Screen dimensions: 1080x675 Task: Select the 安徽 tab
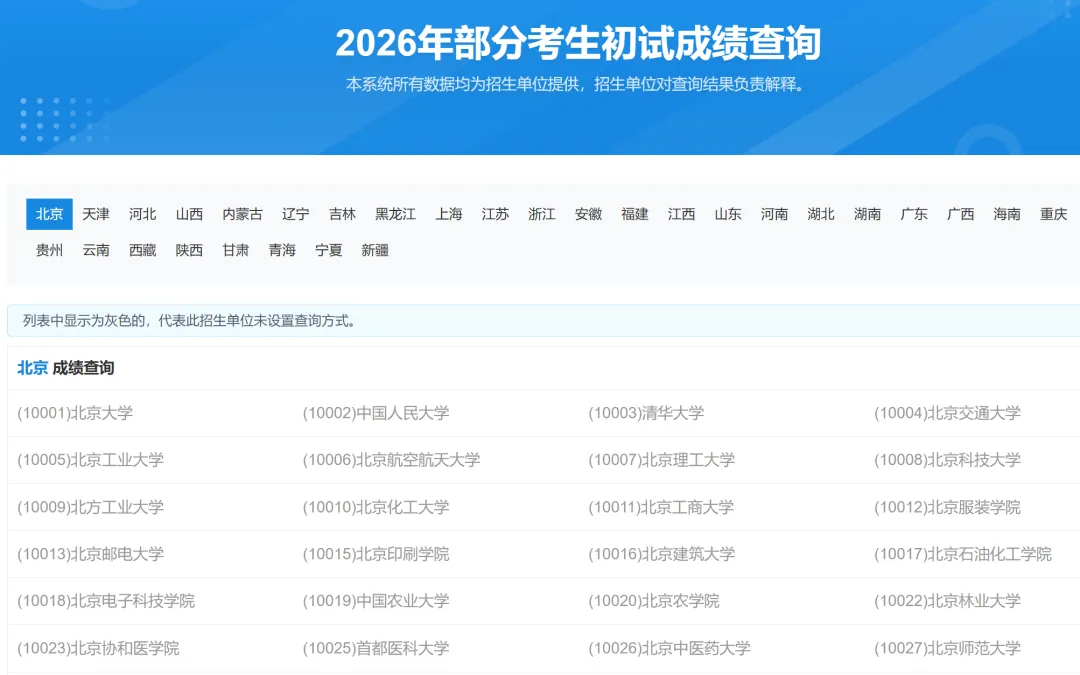(x=588, y=214)
